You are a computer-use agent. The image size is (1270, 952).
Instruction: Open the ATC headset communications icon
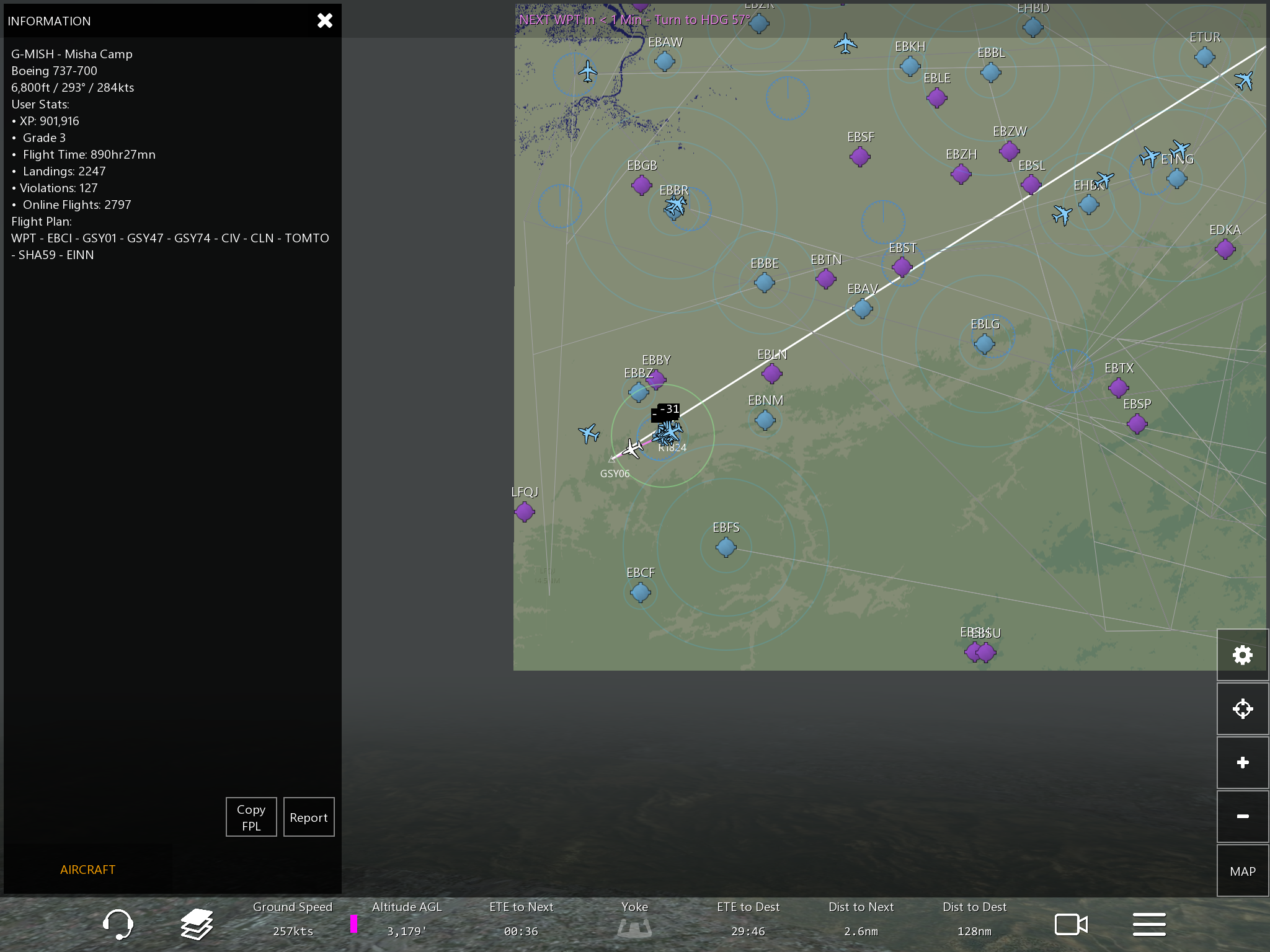coord(118,924)
